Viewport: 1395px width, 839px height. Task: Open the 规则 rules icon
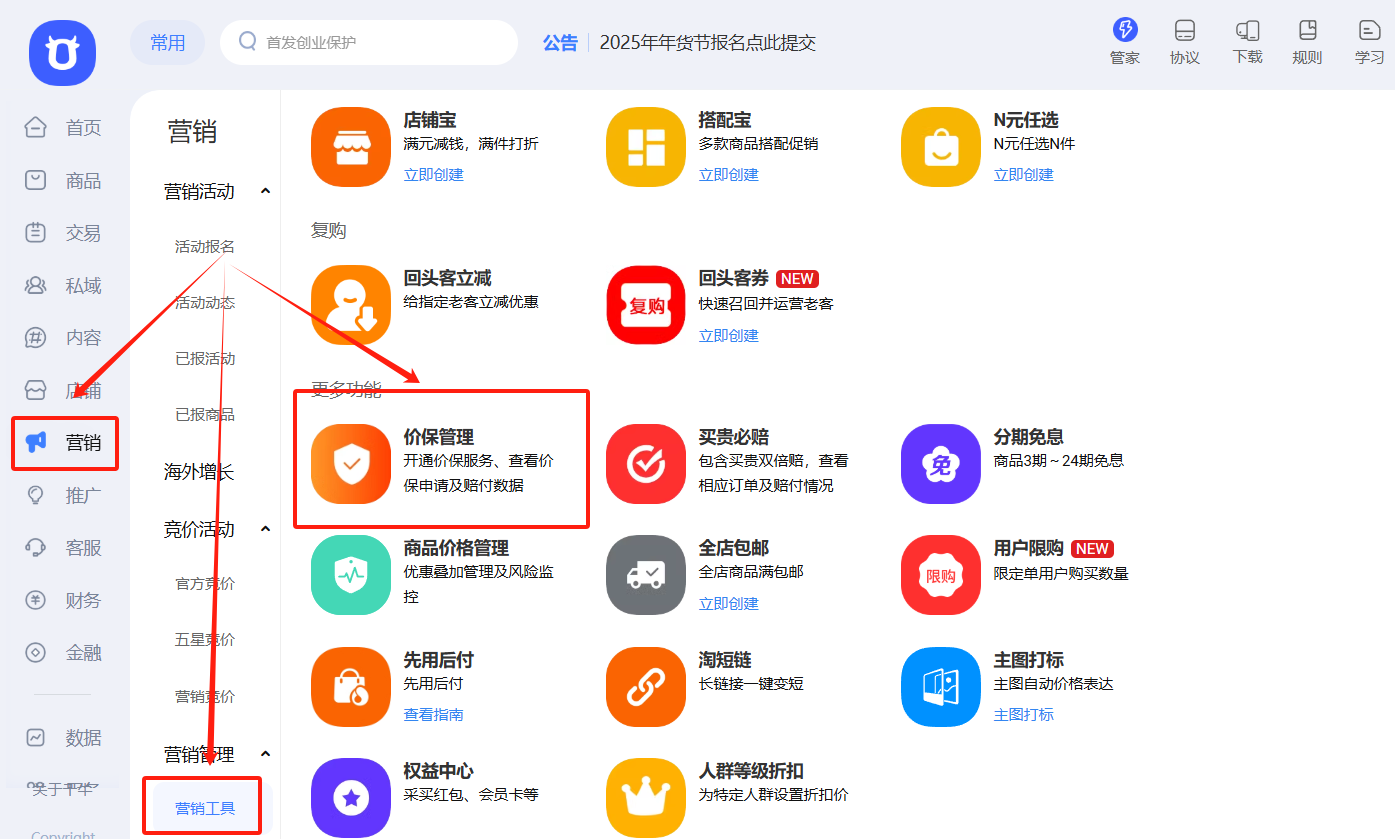click(x=1307, y=30)
